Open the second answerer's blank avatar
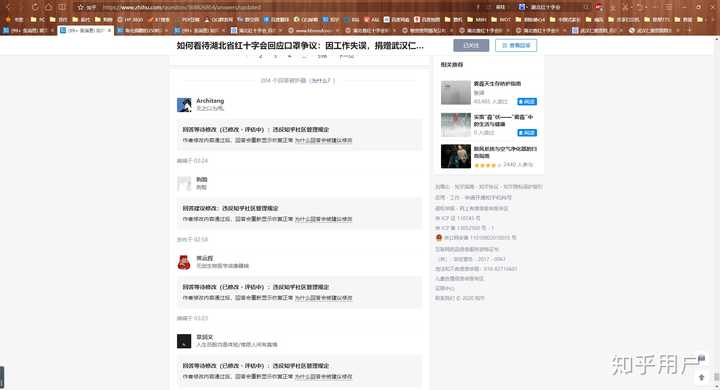Image resolution: width=720 pixels, height=390 pixels. [x=184, y=183]
